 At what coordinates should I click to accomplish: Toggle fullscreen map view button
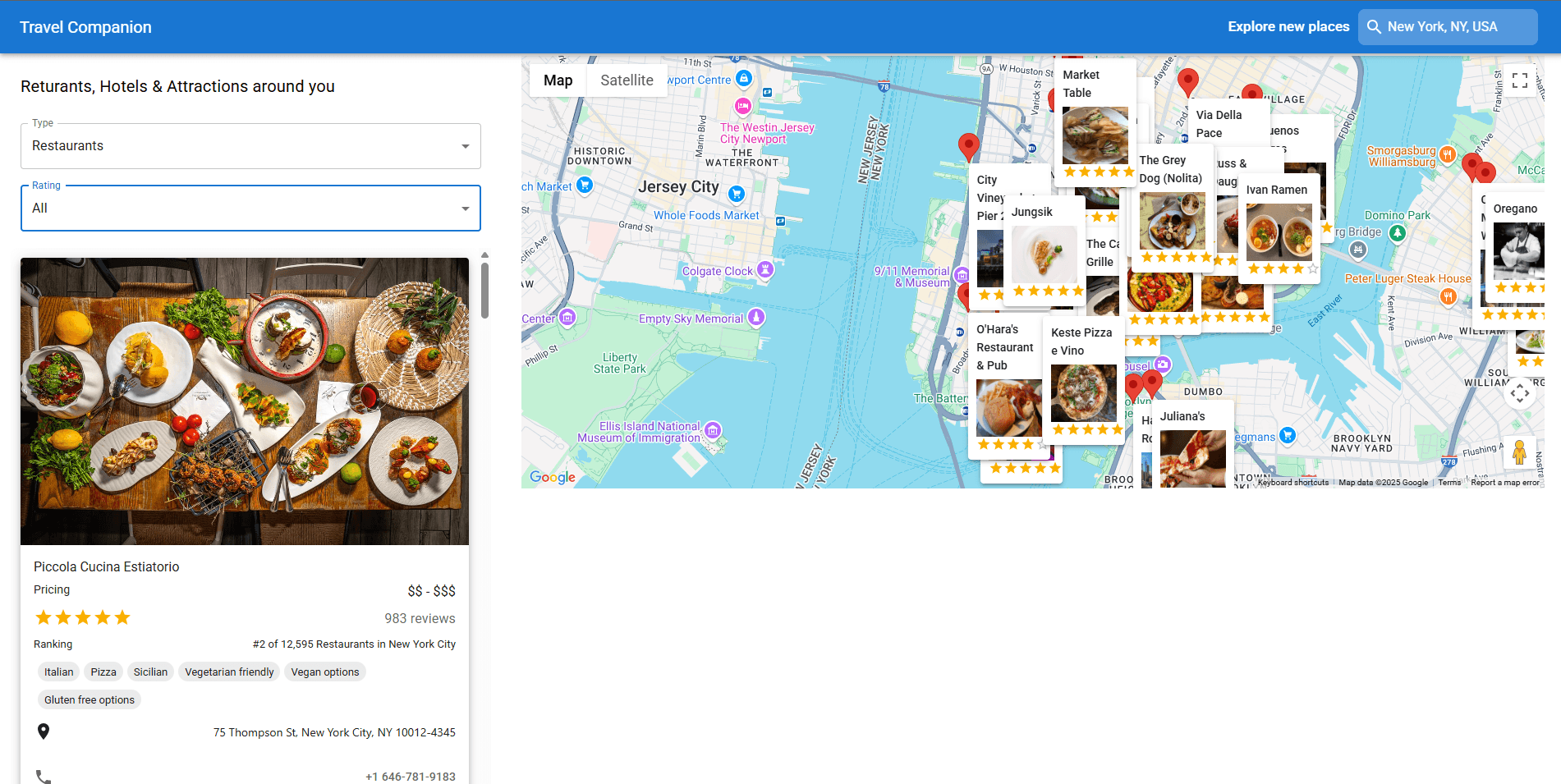tap(1520, 80)
